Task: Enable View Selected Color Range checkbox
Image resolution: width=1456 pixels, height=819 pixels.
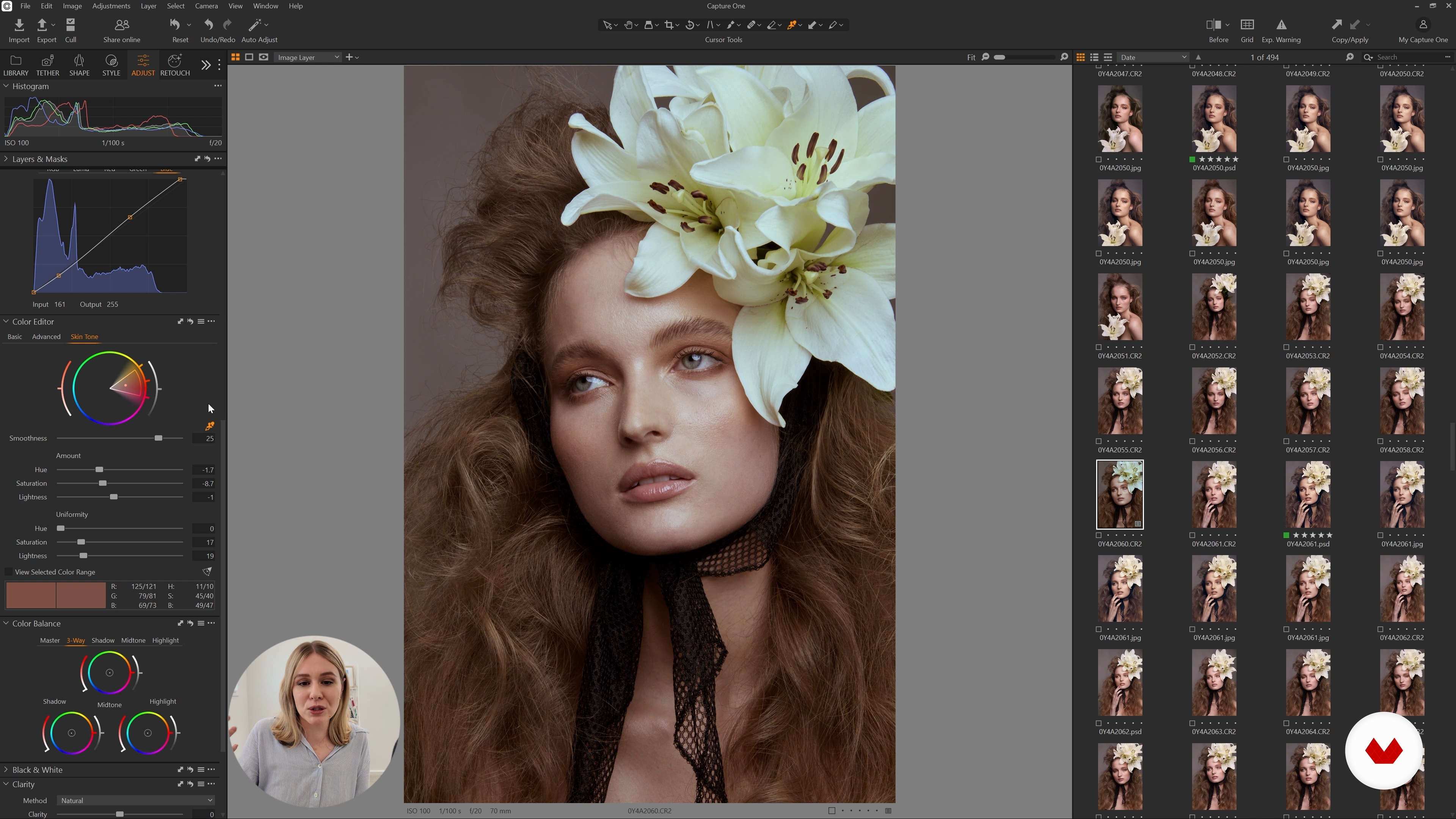Action: click(x=8, y=572)
